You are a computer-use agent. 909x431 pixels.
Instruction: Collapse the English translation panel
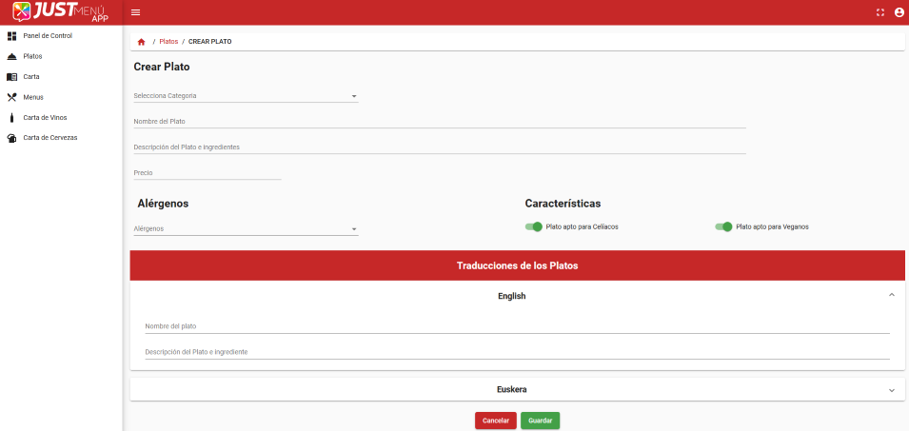890,296
